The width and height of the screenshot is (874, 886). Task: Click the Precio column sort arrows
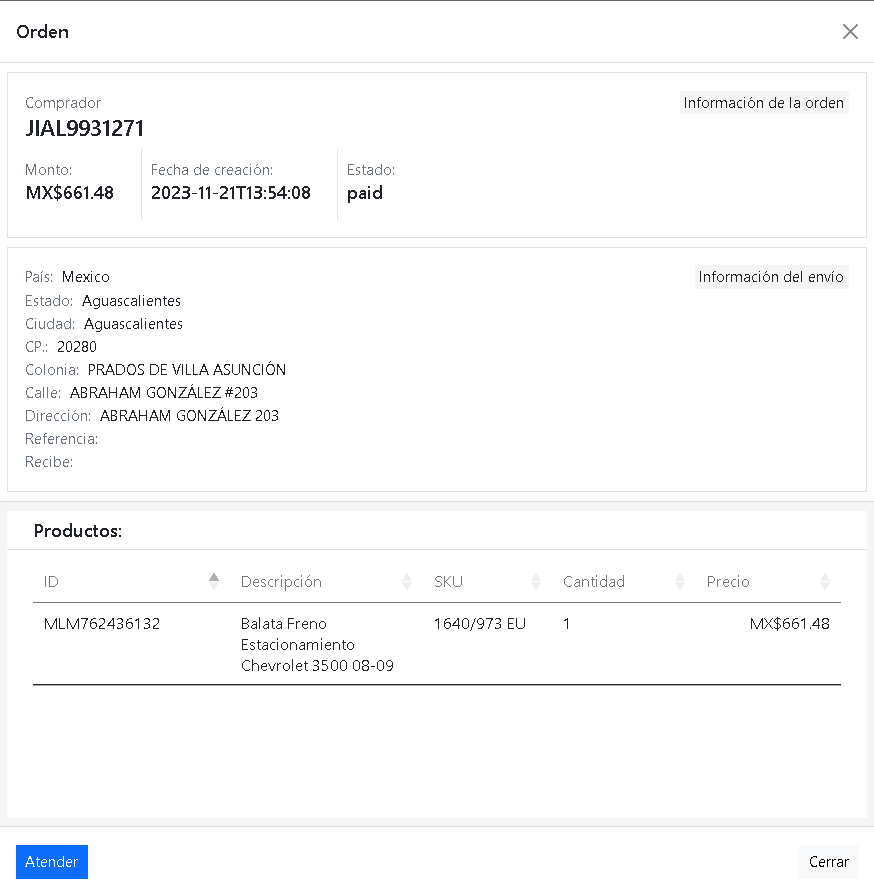click(824, 581)
